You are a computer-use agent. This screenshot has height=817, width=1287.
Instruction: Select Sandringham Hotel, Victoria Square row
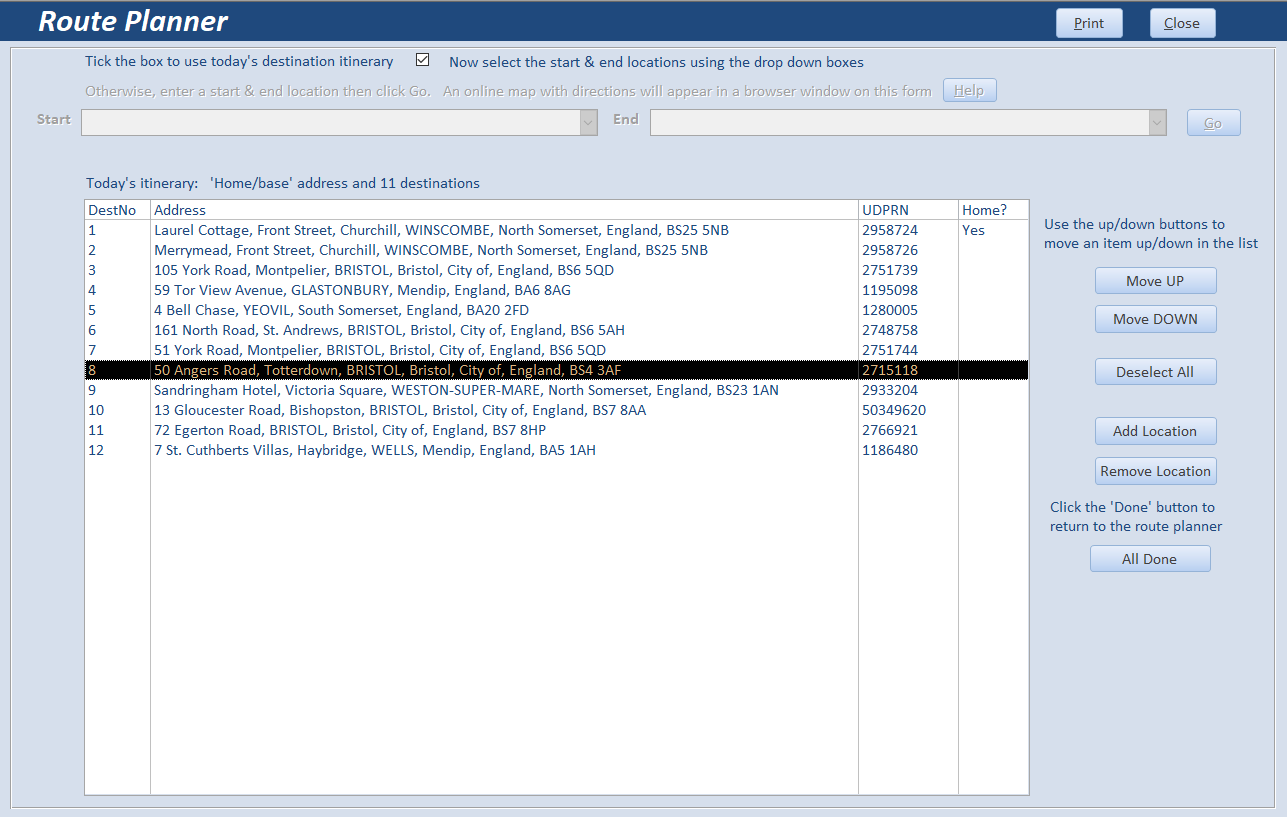point(556,390)
